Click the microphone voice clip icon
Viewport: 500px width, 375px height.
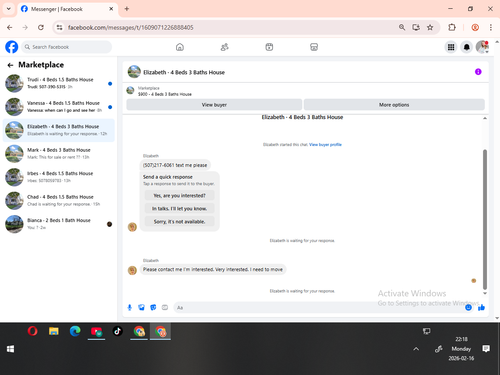point(130,307)
